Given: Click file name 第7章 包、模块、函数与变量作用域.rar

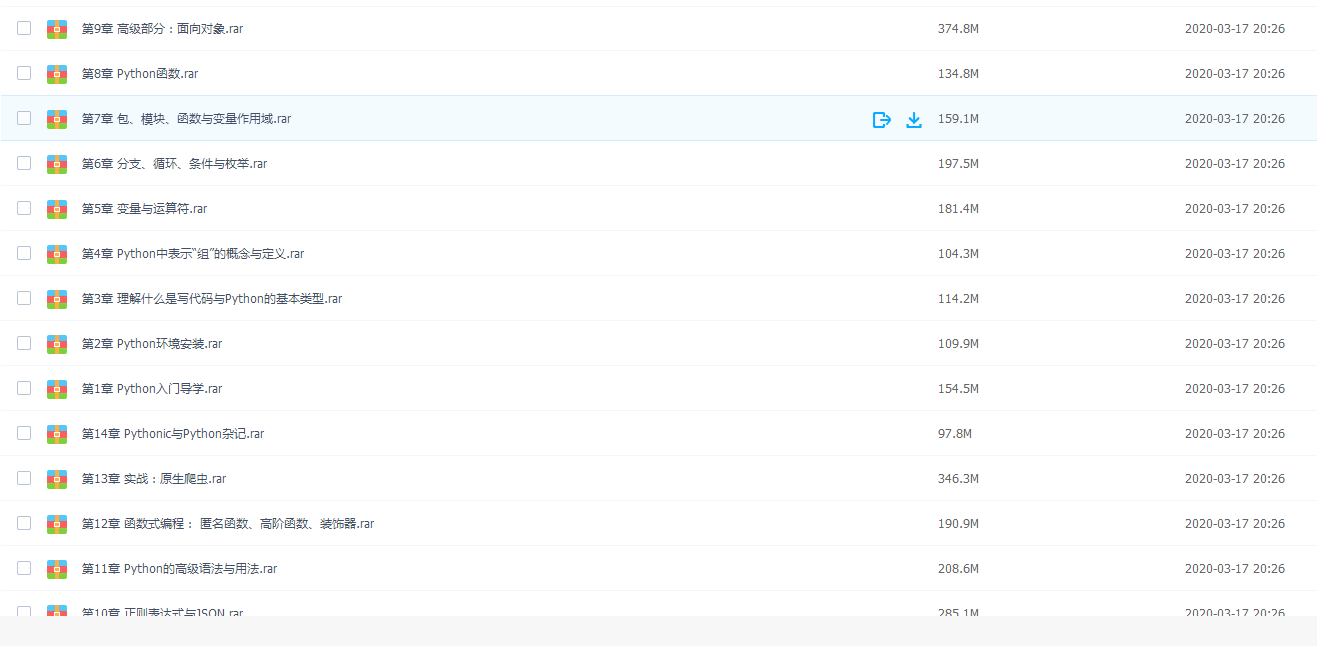Looking at the screenshot, I should click(x=186, y=119).
